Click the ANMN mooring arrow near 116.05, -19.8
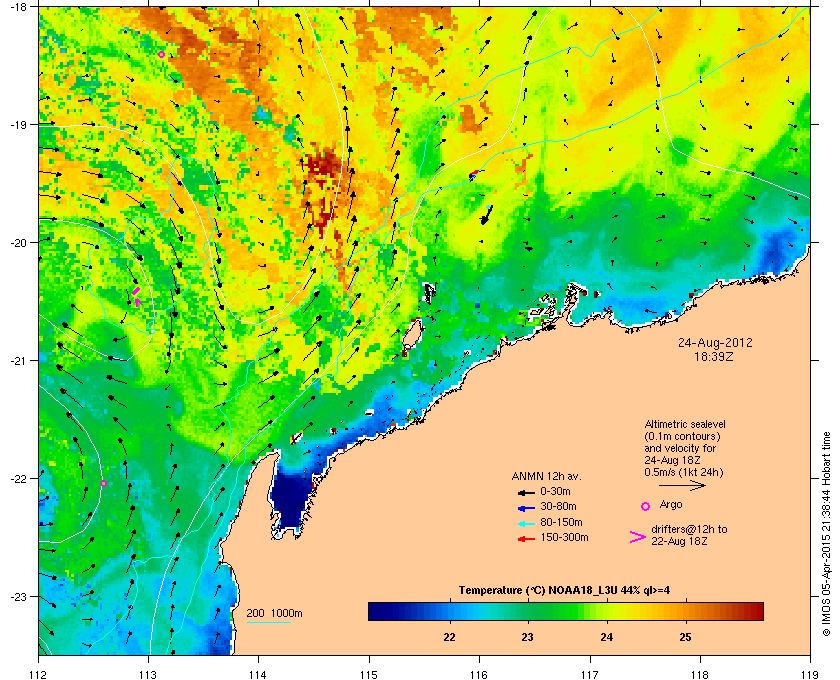The image size is (840, 680). click(485, 215)
